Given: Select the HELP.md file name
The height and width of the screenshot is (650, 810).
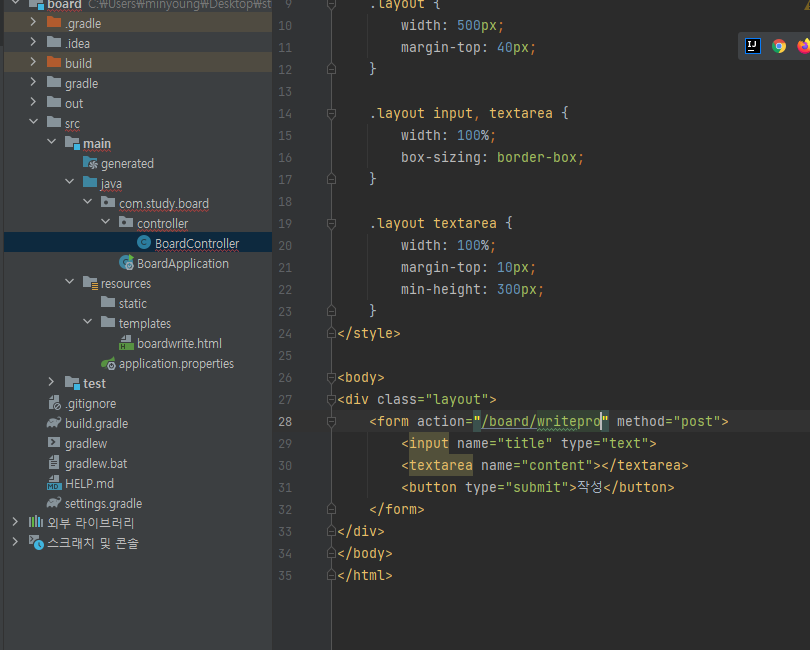Looking at the screenshot, I should click(x=89, y=484).
